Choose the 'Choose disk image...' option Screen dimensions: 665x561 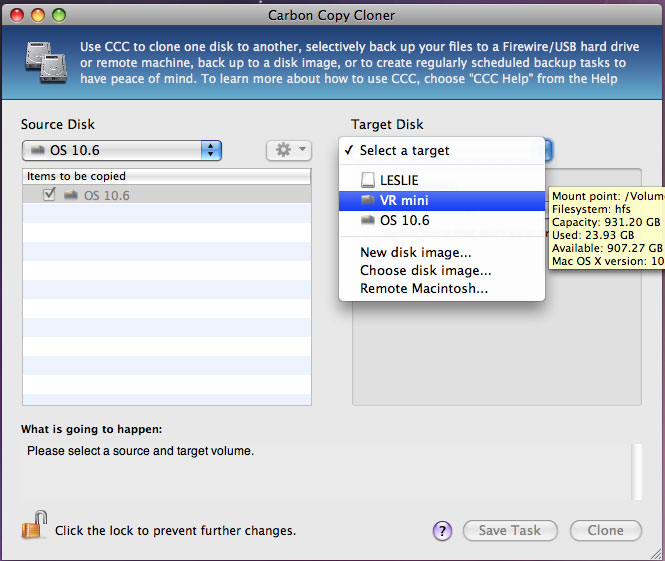[441, 271]
